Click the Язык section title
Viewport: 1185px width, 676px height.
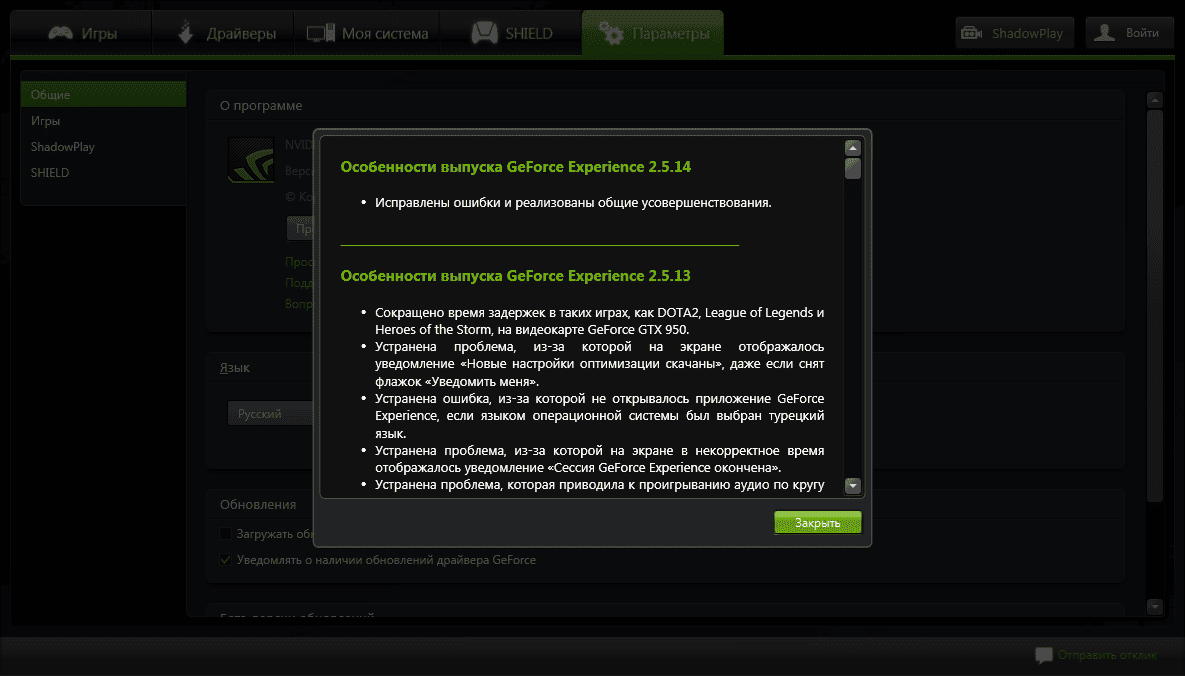pos(234,367)
